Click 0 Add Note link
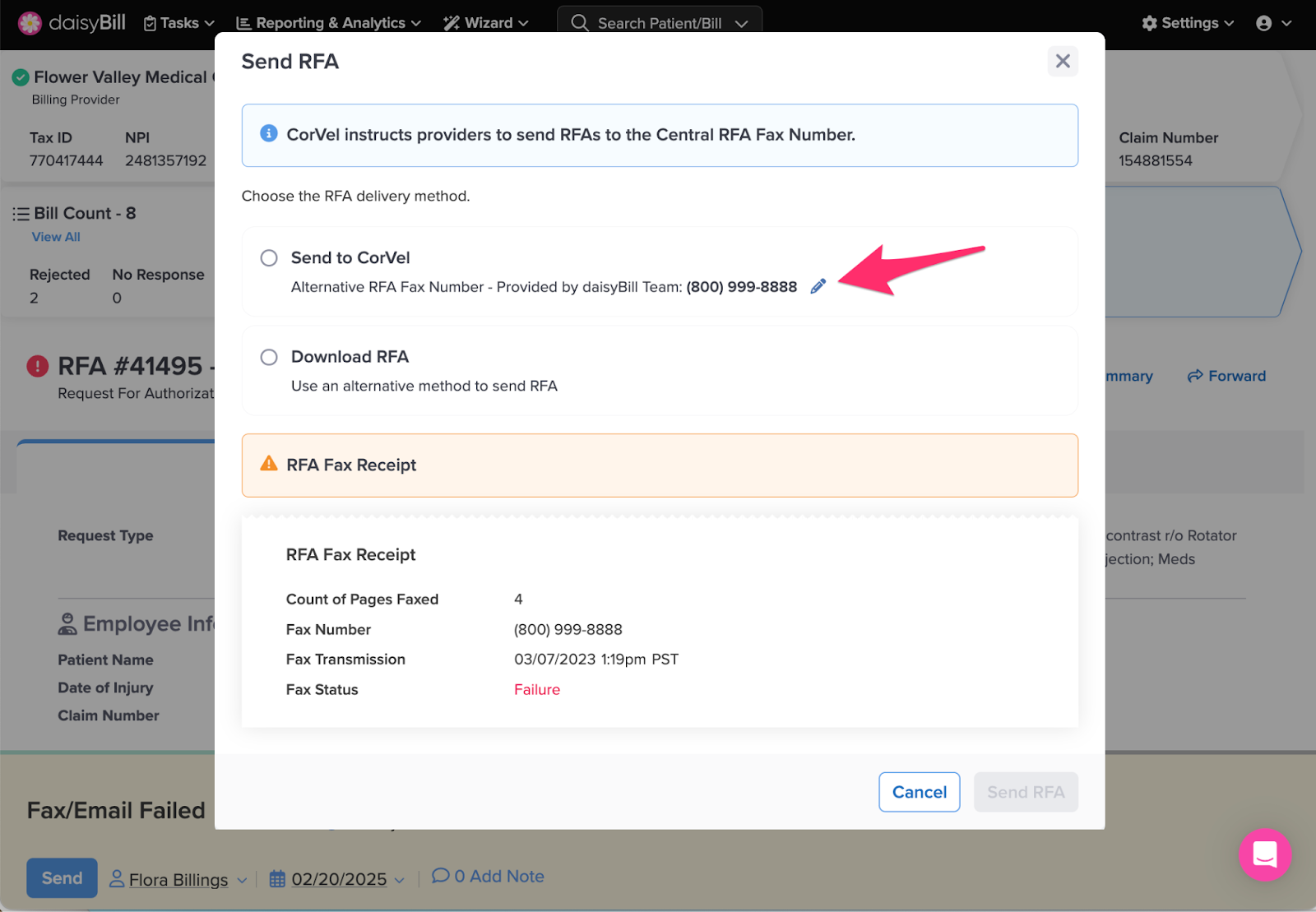The width and height of the screenshot is (1316, 912). [x=489, y=877]
